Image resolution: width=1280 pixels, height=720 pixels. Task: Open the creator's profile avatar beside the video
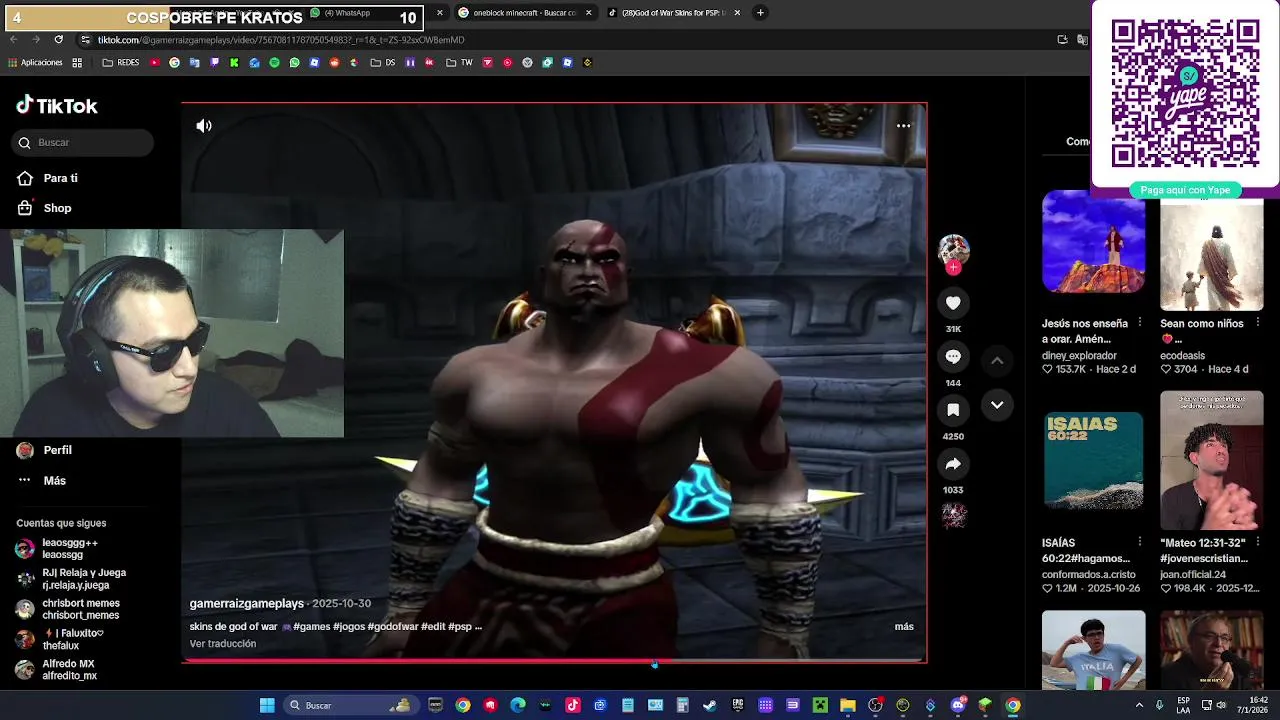tap(953, 250)
